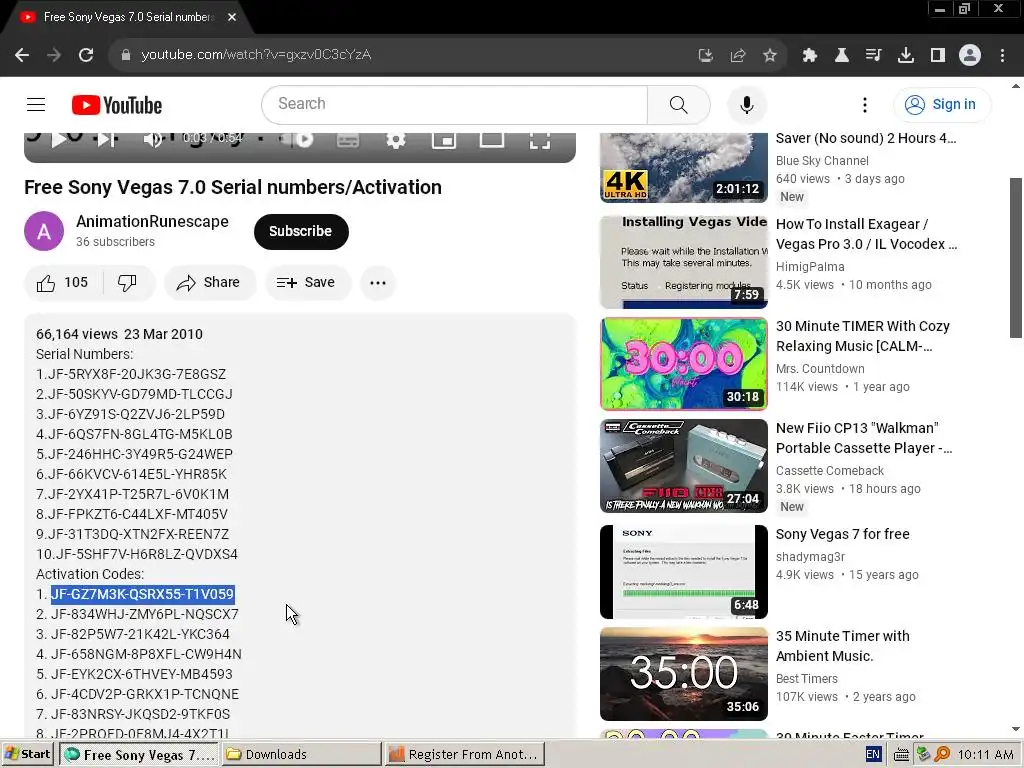
Task: Click the highlighted activation code JF-GZ7M3K-QSRX55-T1V059
Action: coord(142,594)
